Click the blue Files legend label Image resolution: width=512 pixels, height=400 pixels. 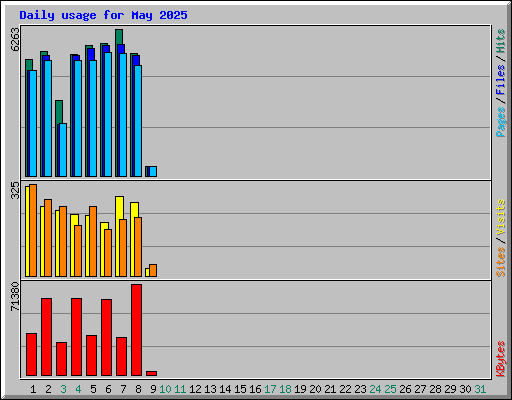point(501,80)
